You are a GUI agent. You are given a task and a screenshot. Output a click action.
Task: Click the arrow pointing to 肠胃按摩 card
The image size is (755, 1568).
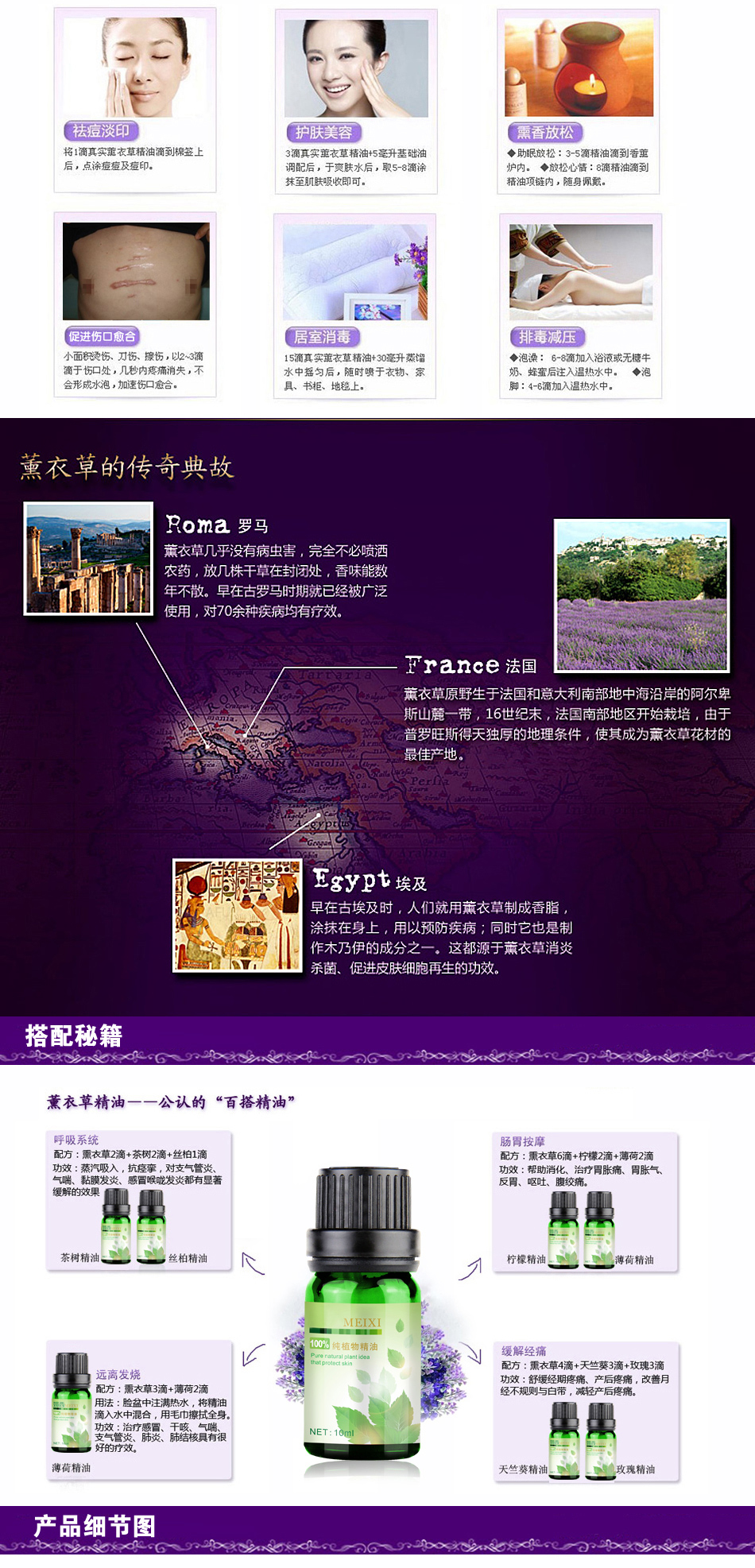[x=470, y=1268]
